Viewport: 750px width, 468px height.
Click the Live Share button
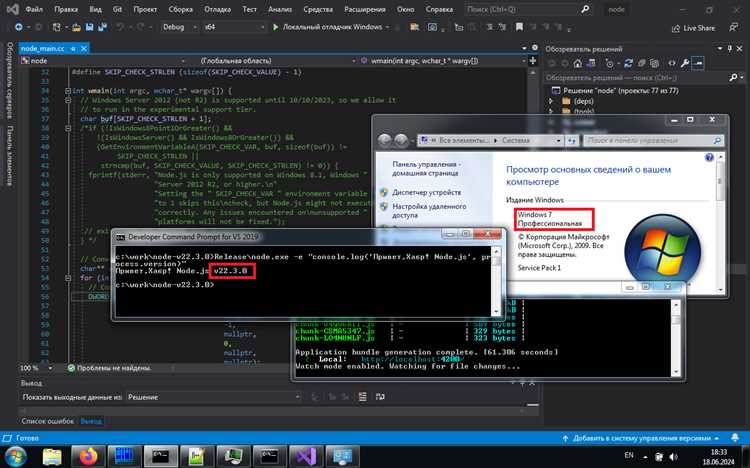(x=693, y=28)
